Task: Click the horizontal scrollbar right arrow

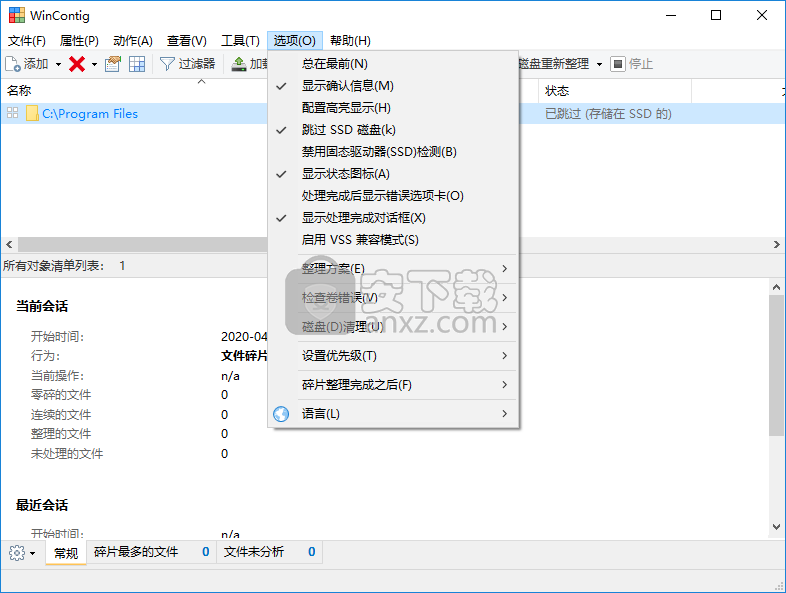Action: (x=776, y=245)
